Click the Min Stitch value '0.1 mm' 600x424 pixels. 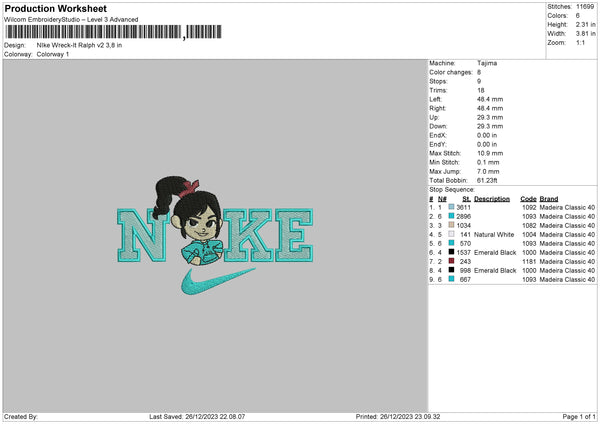pyautogui.click(x=488, y=162)
